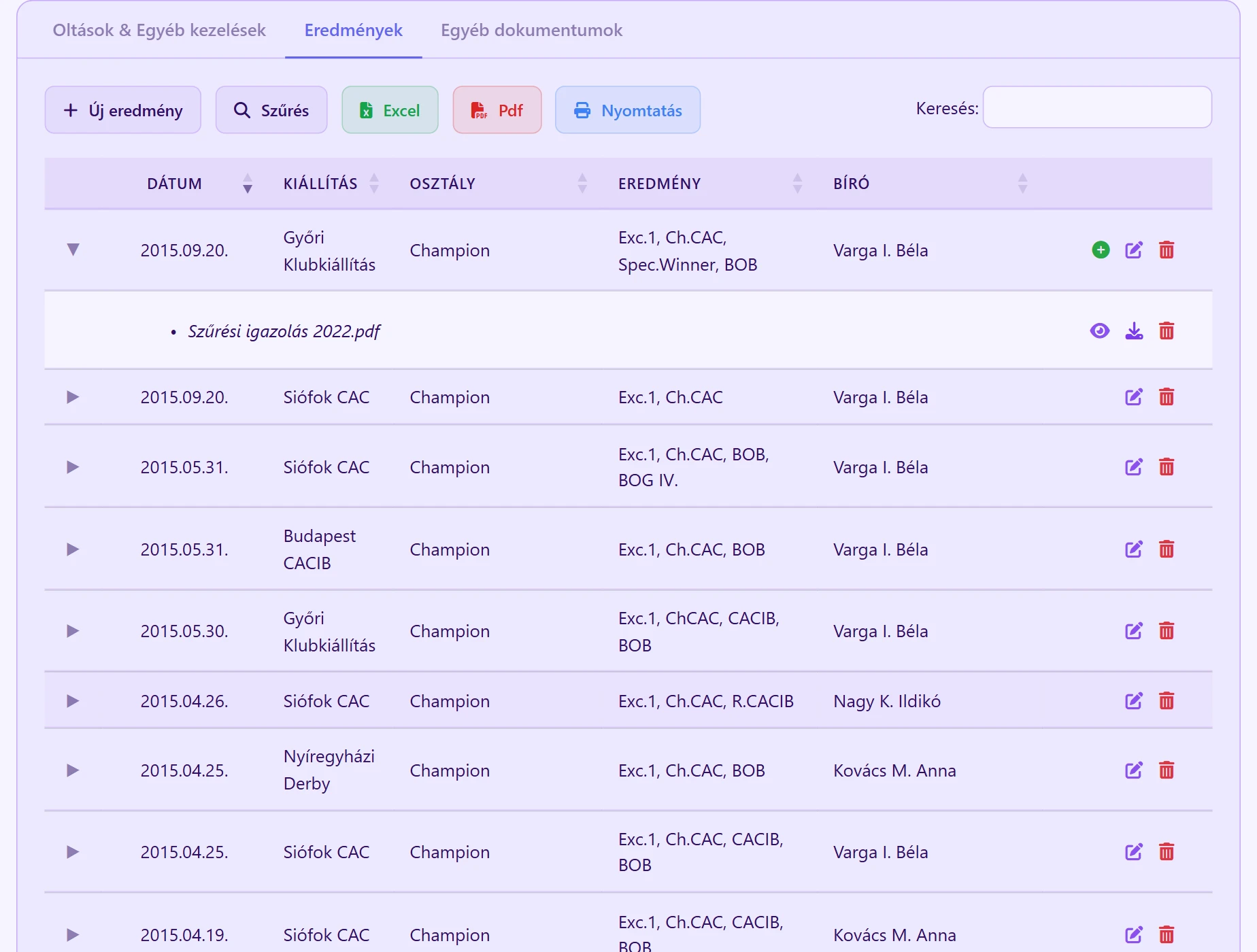Image resolution: width=1257 pixels, height=952 pixels.
Task: Select Nyíregyházi Derby exhibition cell
Action: pos(329,770)
